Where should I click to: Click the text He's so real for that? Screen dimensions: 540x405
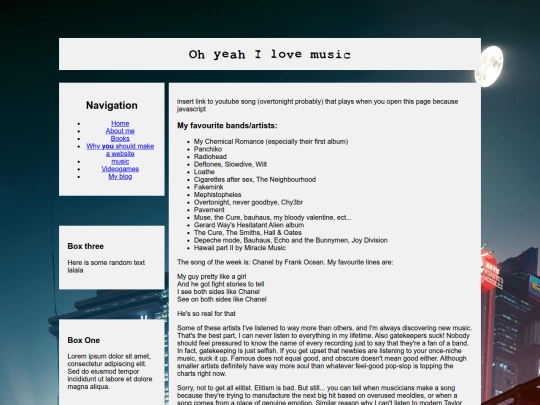pyautogui.click(x=206, y=313)
